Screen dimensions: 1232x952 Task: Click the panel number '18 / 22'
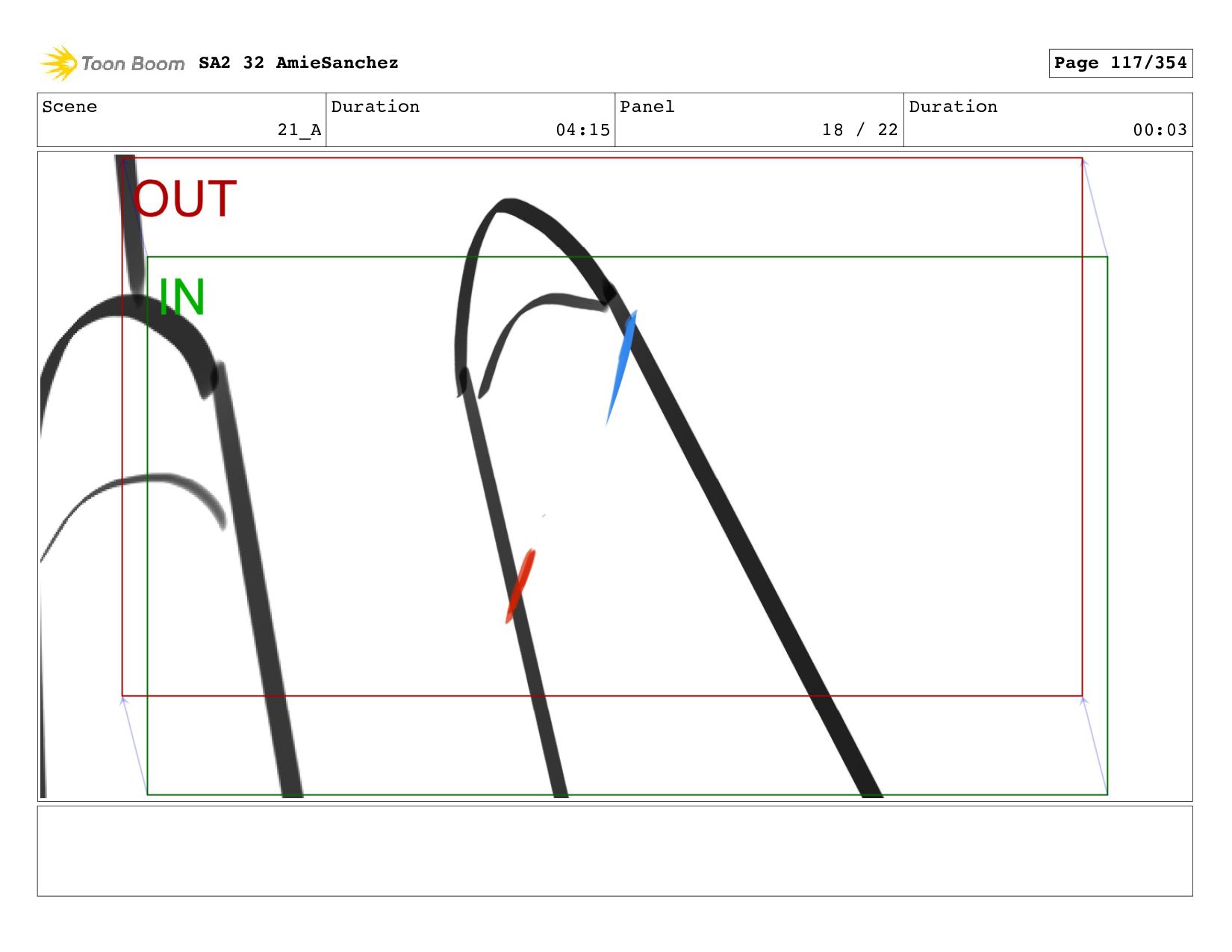click(x=859, y=130)
